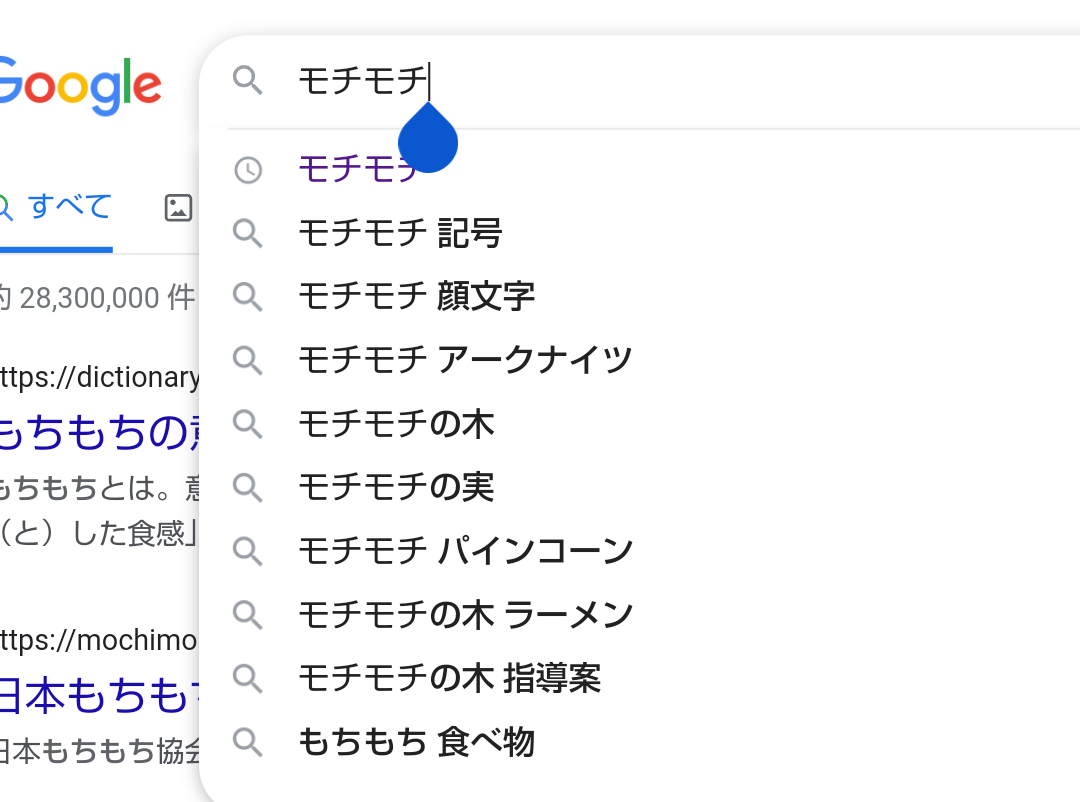Click the magnifier icon beside モチモチ アークナイツ
Screen dimensions: 1080x802
coord(248,360)
